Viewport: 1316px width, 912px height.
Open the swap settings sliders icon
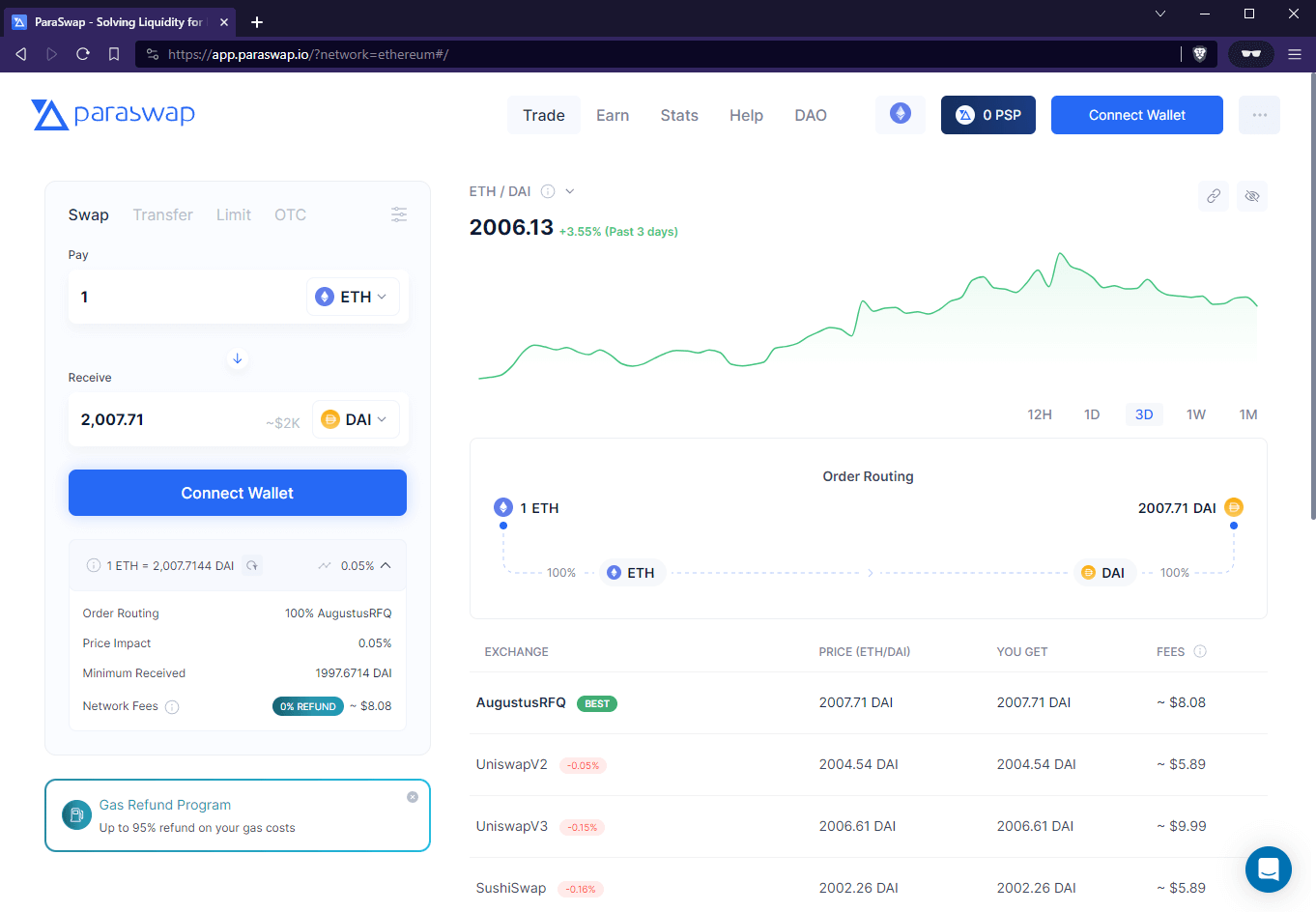point(399,214)
